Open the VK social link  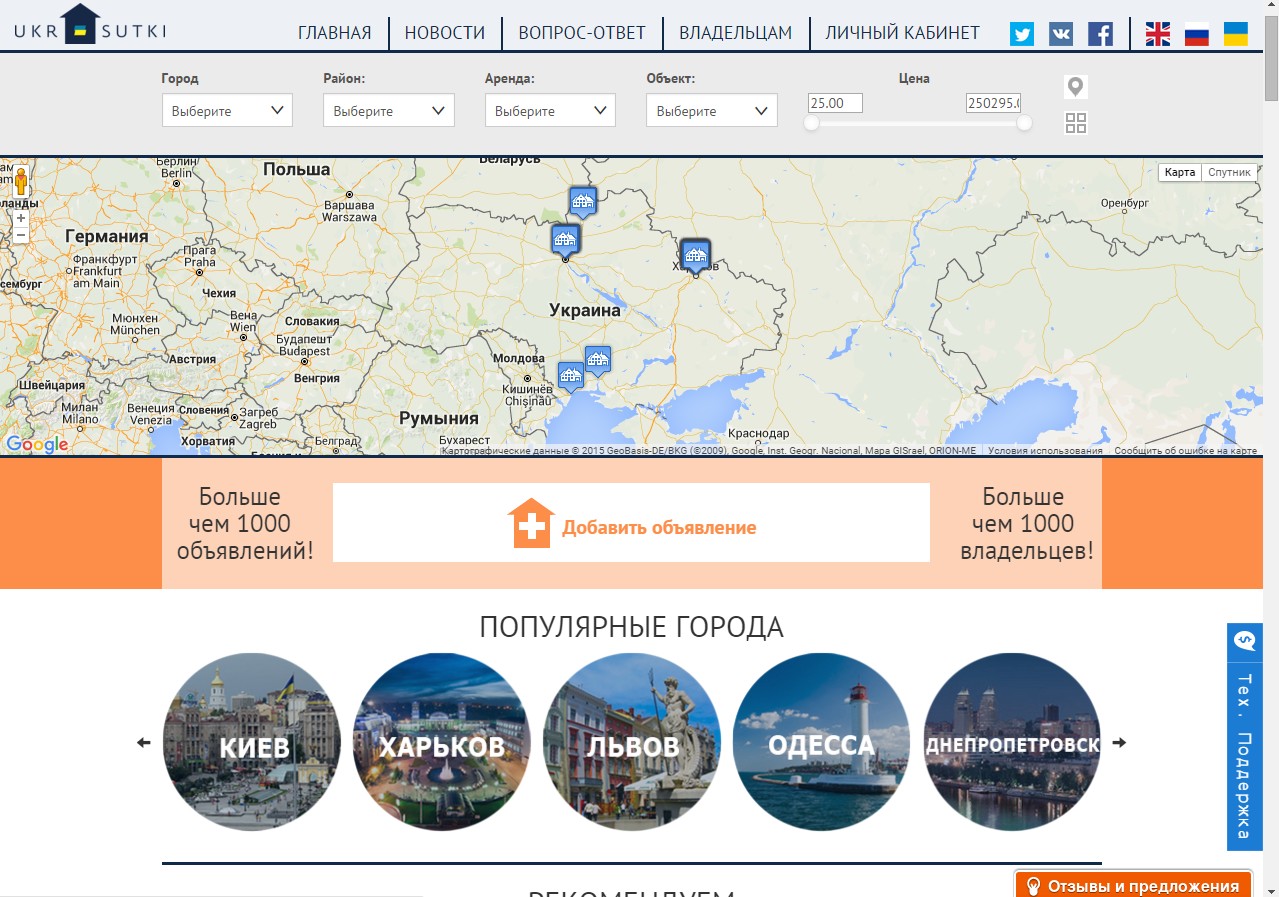(1061, 34)
